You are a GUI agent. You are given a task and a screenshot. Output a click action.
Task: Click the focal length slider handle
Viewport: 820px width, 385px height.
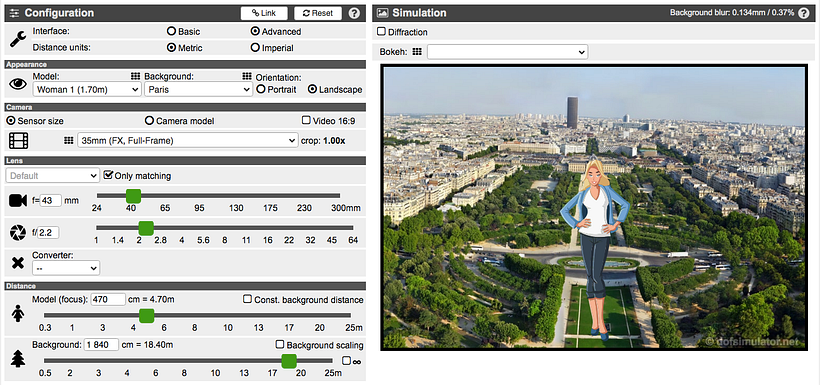point(133,196)
